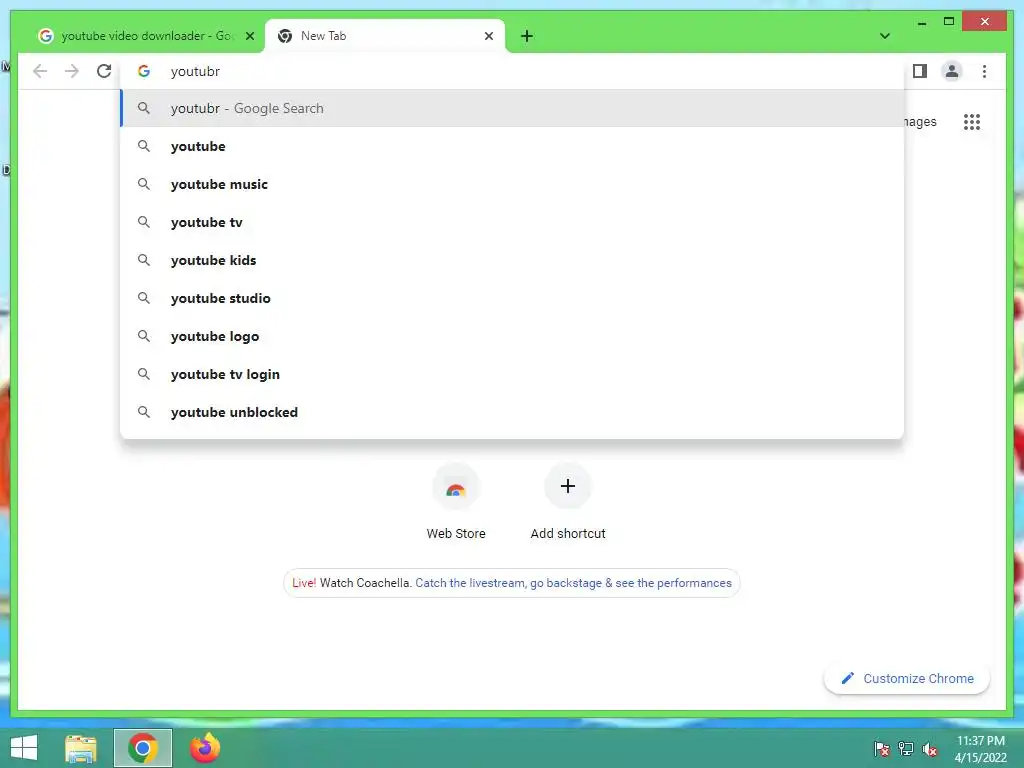Open the Action Center flag icon
The height and width of the screenshot is (768, 1024).
pos(882,748)
